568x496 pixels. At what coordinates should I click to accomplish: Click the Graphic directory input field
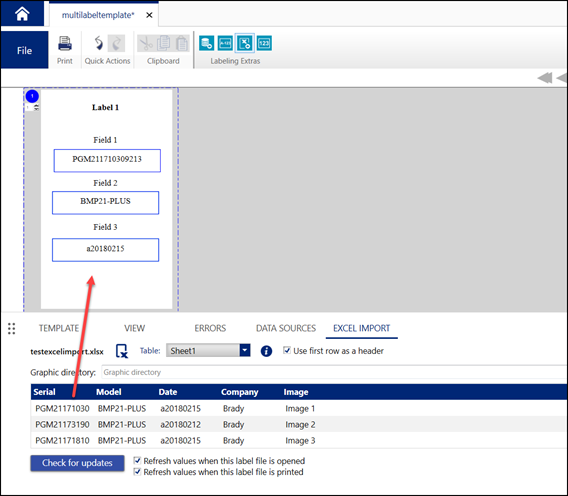[x=333, y=372]
